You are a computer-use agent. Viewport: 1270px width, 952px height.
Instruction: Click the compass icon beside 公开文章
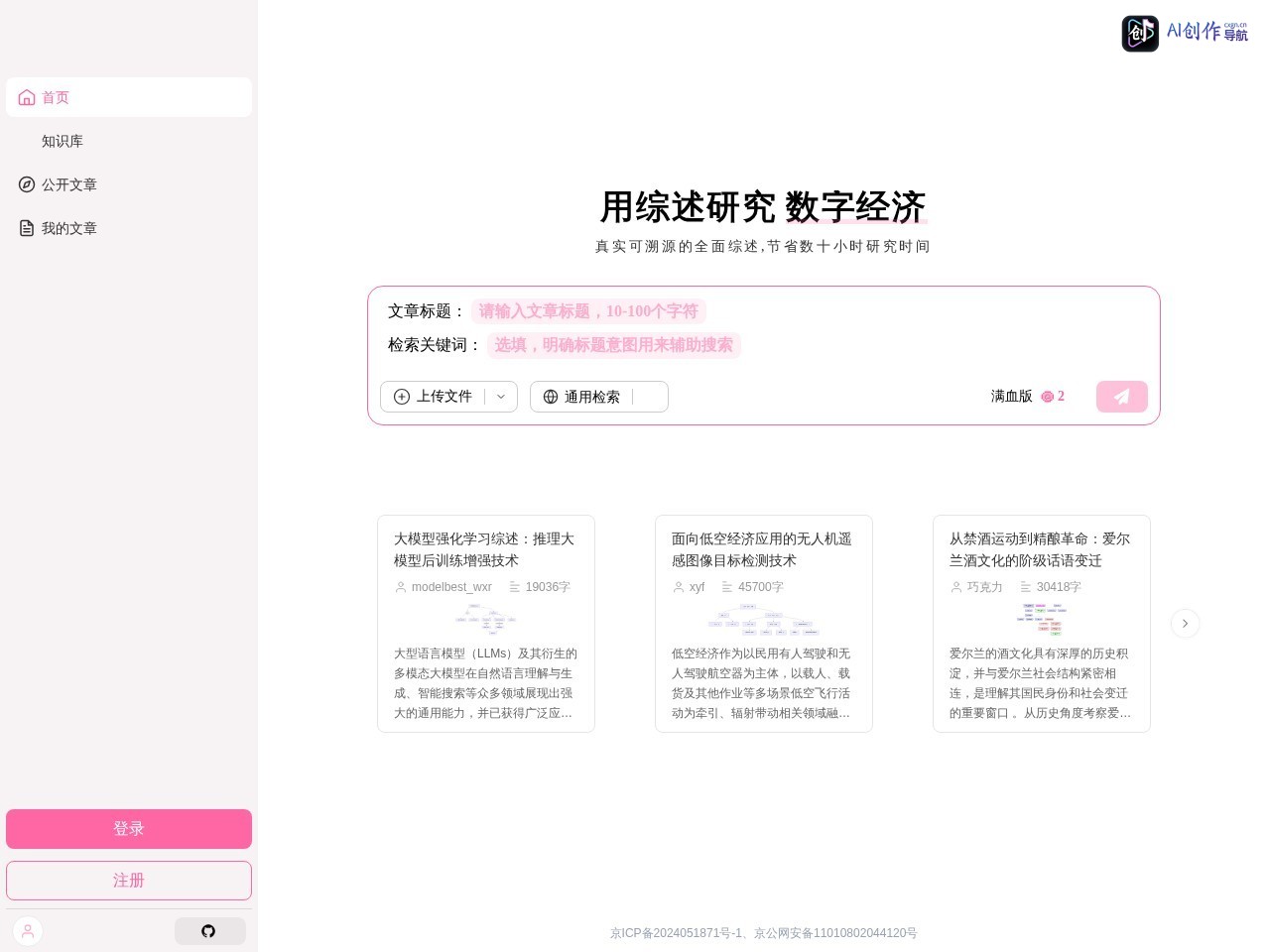(27, 184)
